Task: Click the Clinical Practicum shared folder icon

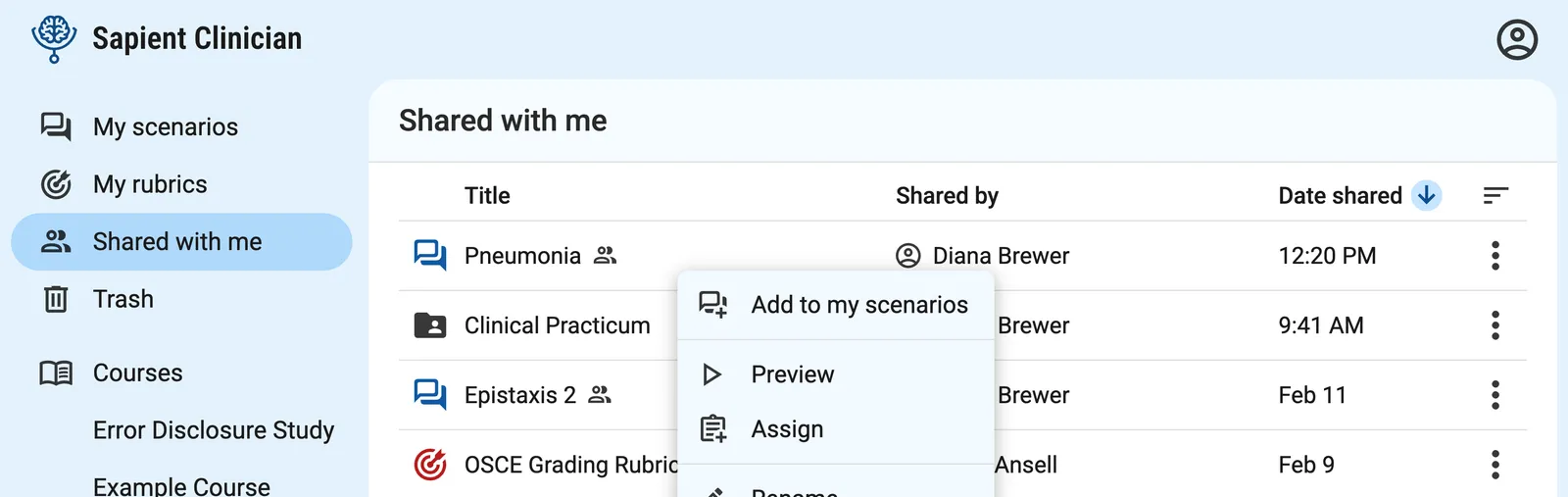Action: point(430,325)
